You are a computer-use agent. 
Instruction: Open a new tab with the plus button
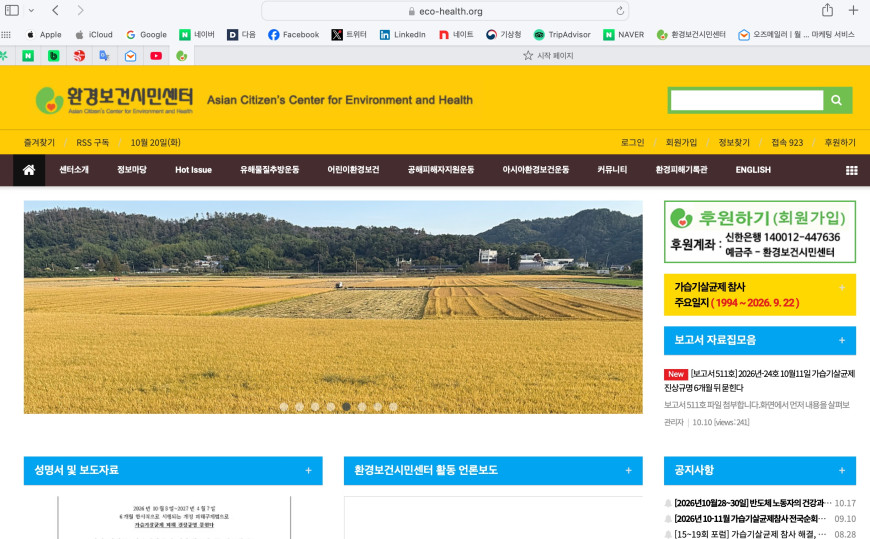(853, 11)
